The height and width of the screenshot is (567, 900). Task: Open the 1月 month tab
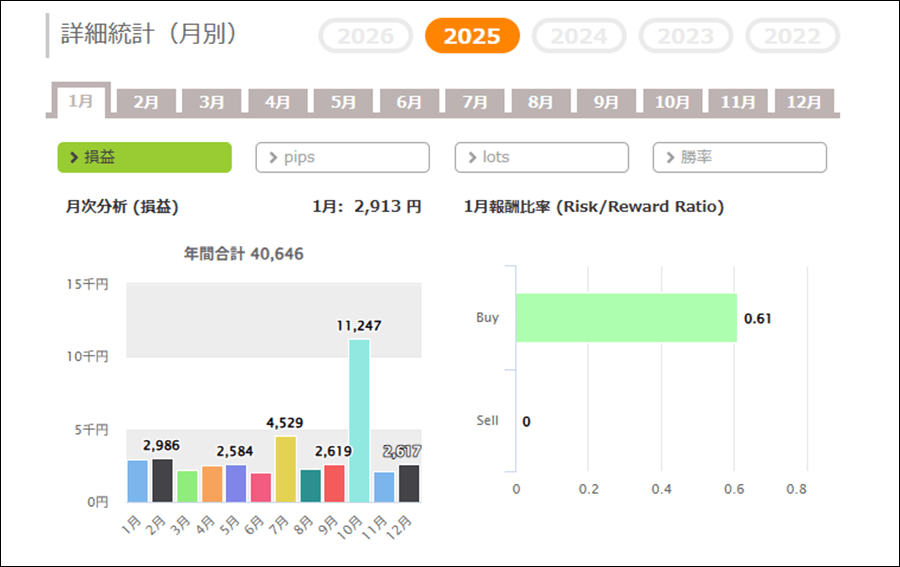(x=81, y=101)
